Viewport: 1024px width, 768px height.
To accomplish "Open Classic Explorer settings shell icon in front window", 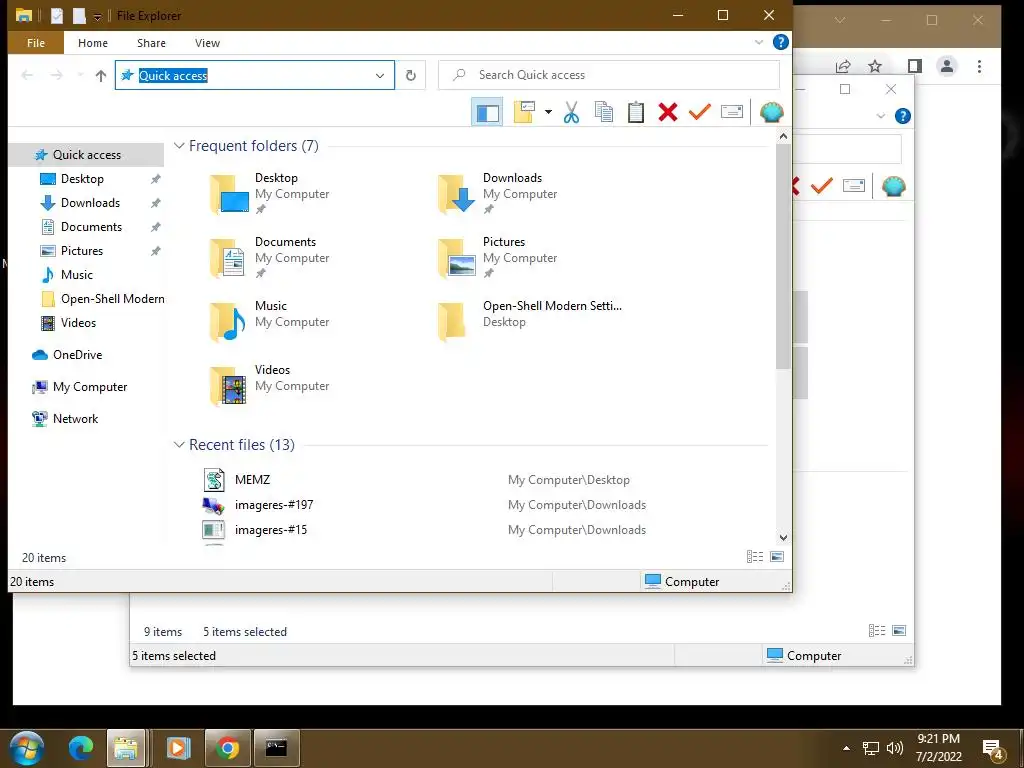I will [771, 112].
